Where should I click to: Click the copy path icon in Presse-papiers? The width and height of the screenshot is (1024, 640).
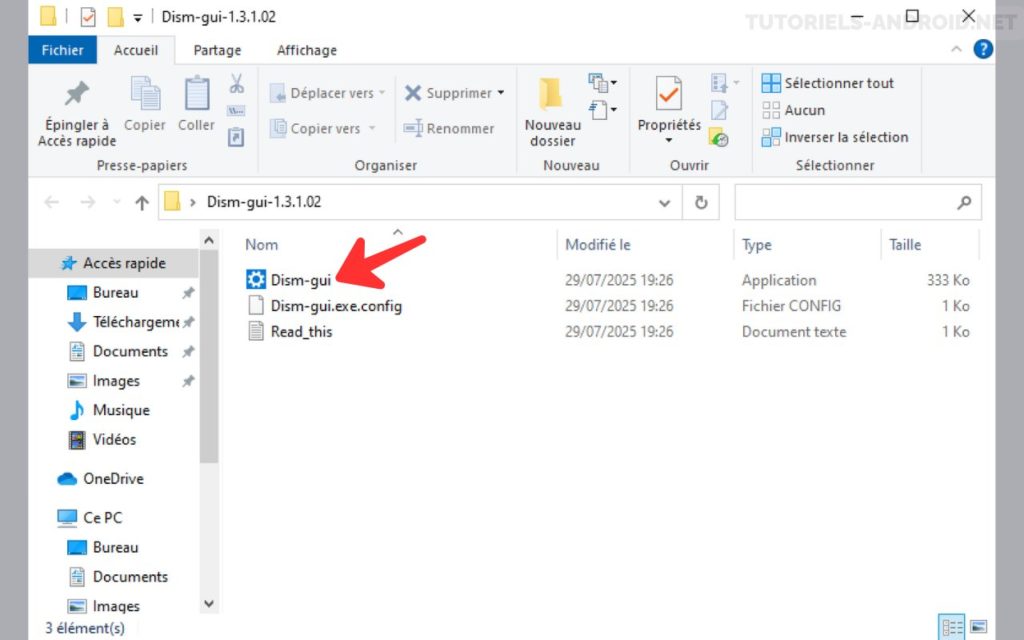coord(236,111)
